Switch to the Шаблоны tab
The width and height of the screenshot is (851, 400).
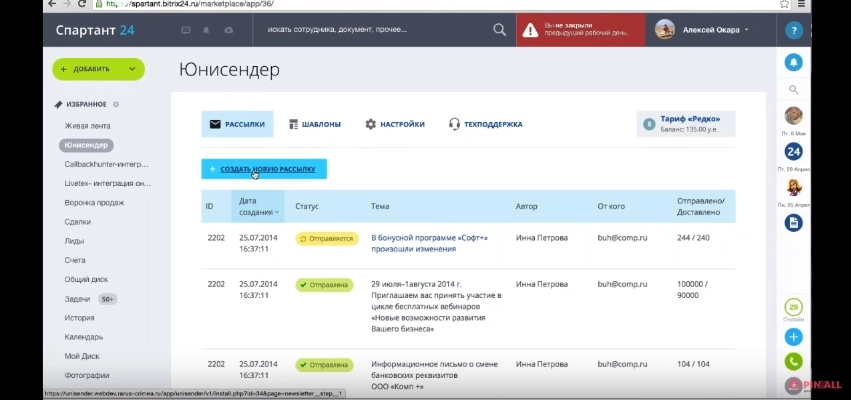point(314,124)
